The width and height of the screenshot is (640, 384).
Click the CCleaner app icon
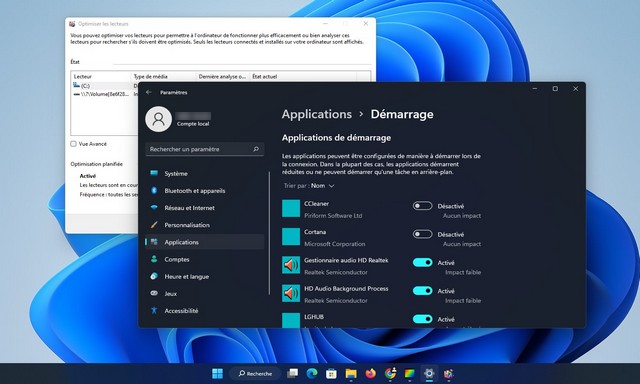[x=291, y=209]
